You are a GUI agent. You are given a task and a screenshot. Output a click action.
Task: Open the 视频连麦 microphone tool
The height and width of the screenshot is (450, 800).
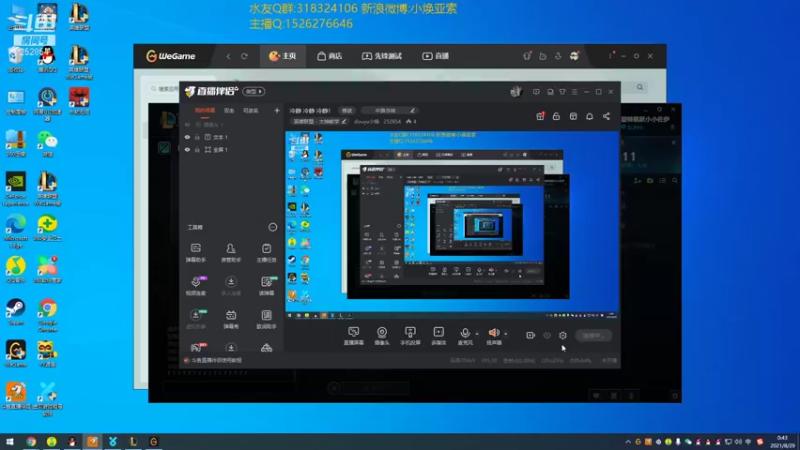tap(195, 286)
